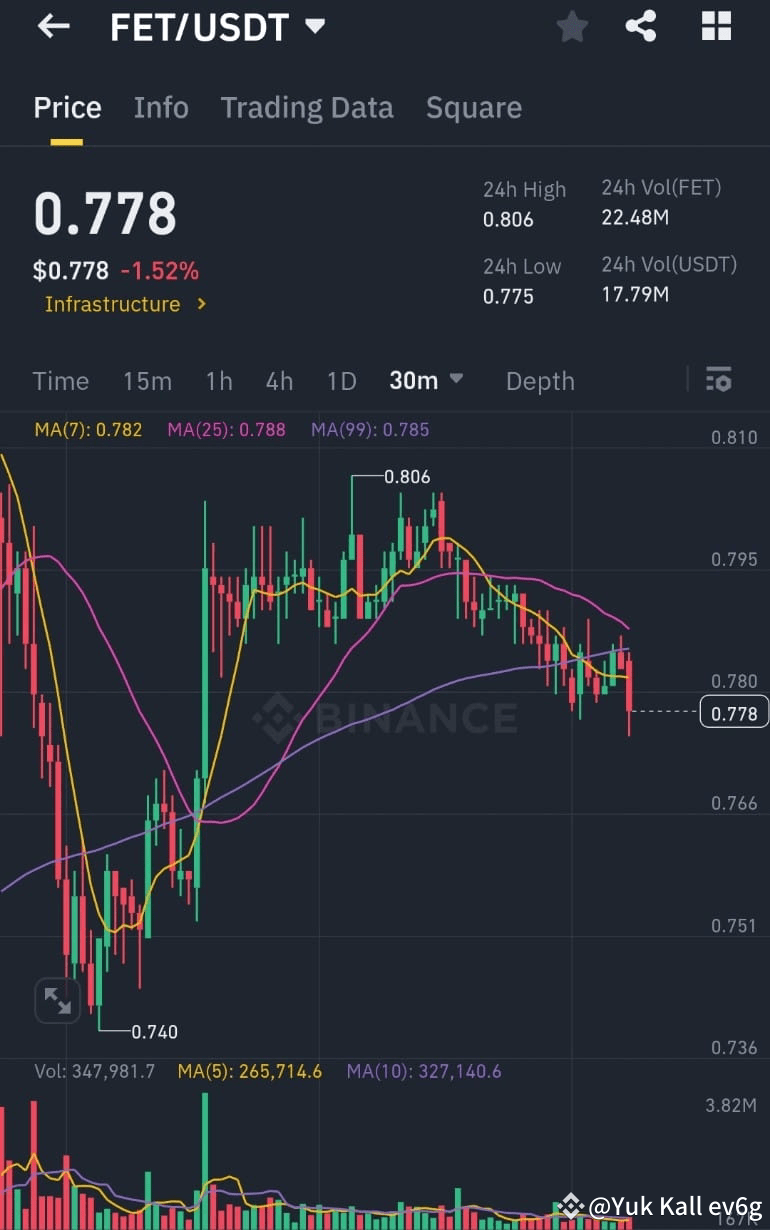
Task: Switch to the Trading Data tab
Action: coord(307,107)
